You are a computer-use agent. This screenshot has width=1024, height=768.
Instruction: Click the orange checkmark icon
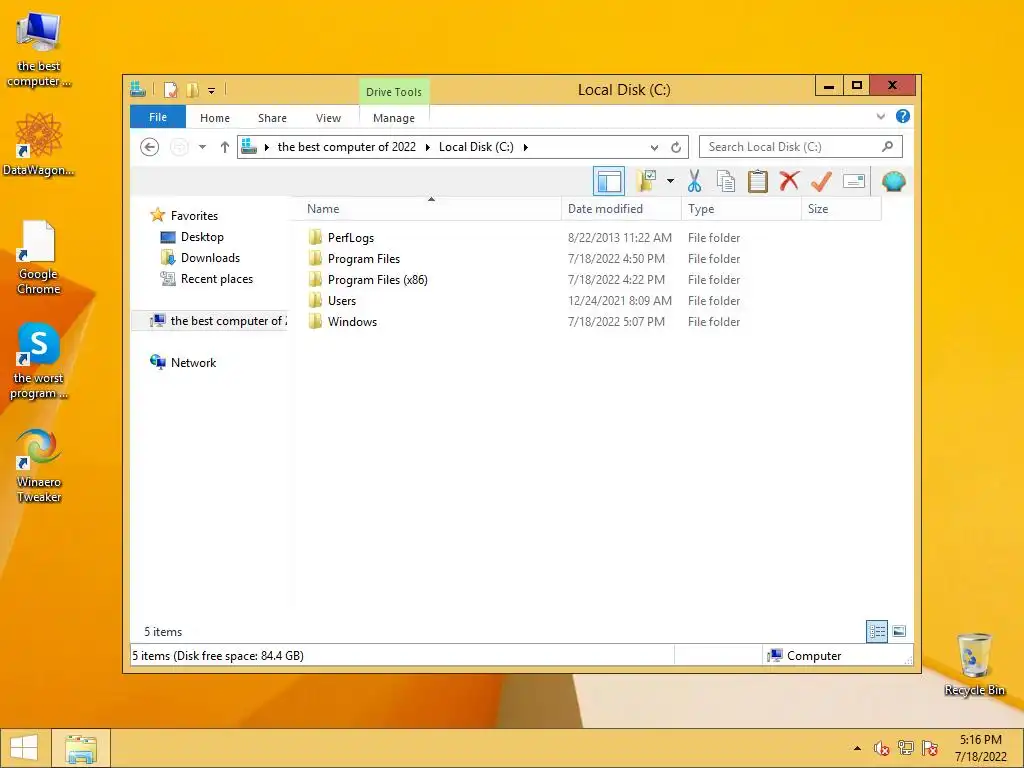point(821,182)
